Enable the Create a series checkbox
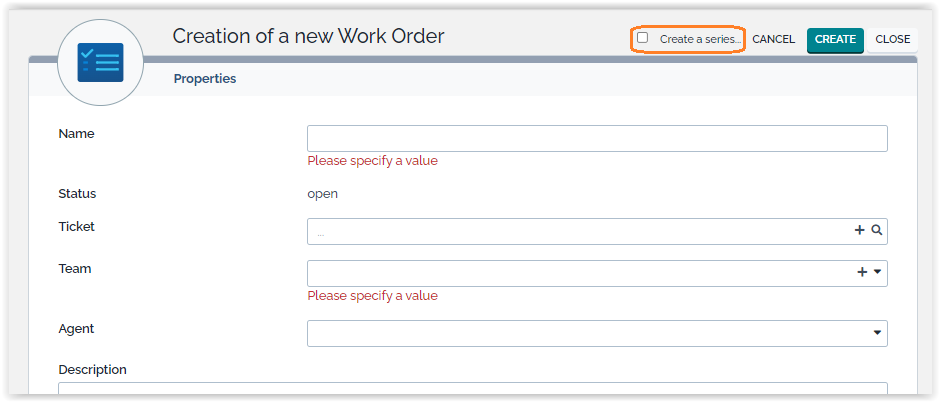Viewport: 940px width, 402px height. tap(643, 38)
